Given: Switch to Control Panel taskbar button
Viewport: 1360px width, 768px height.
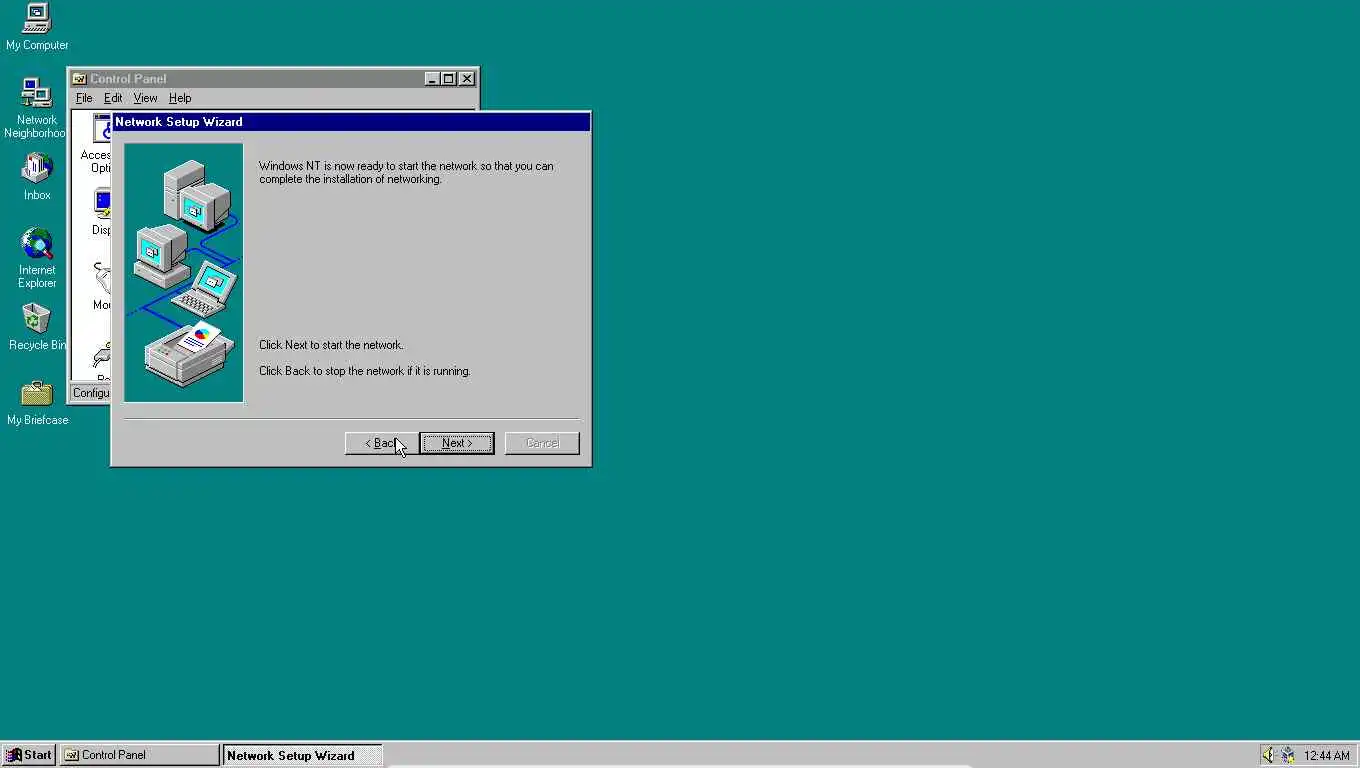Looking at the screenshot, I should pyautogui.click(x=139, y=755).
